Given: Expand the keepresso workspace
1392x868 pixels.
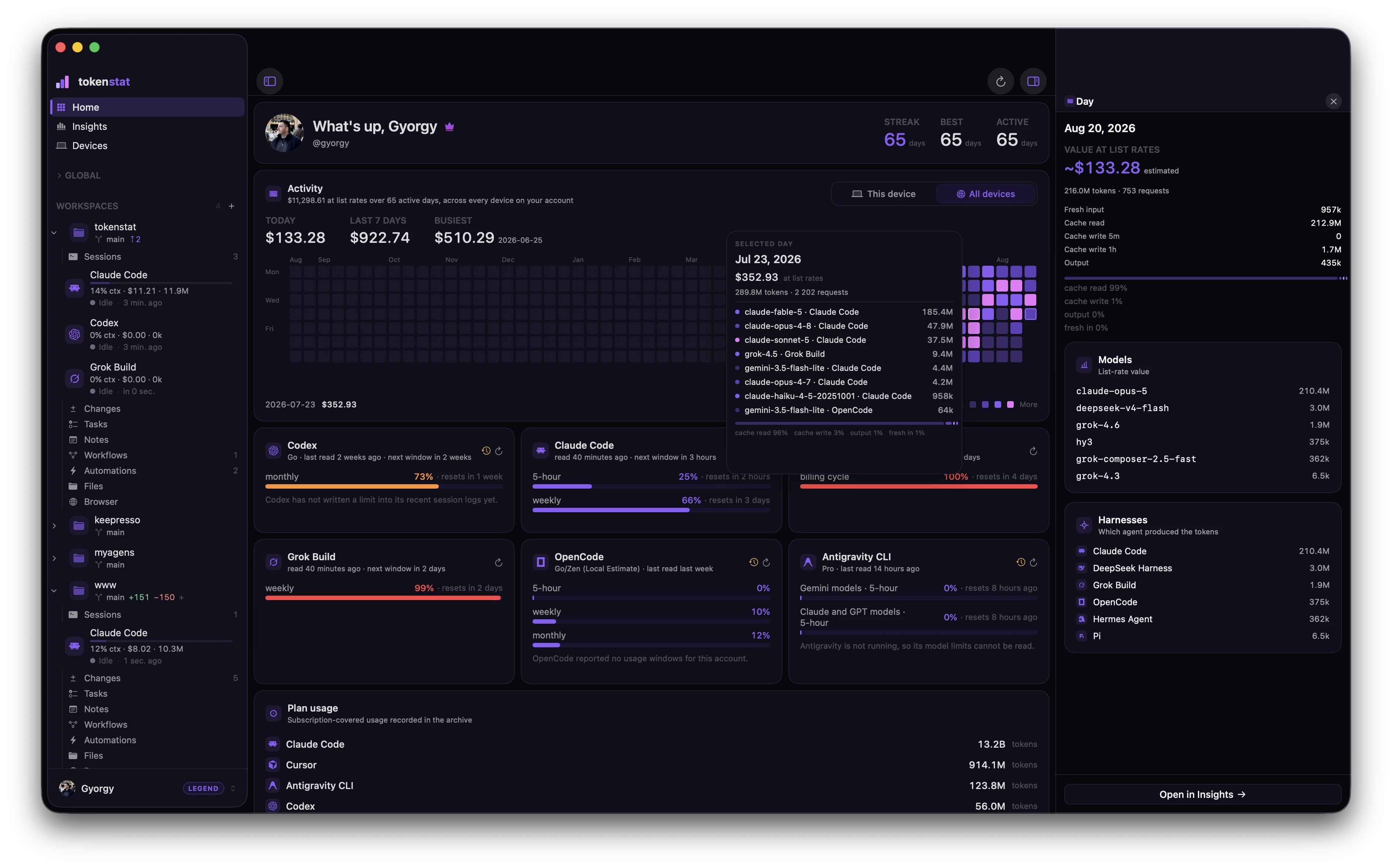Looking at the screenshot, I should (x=54, y=526).
